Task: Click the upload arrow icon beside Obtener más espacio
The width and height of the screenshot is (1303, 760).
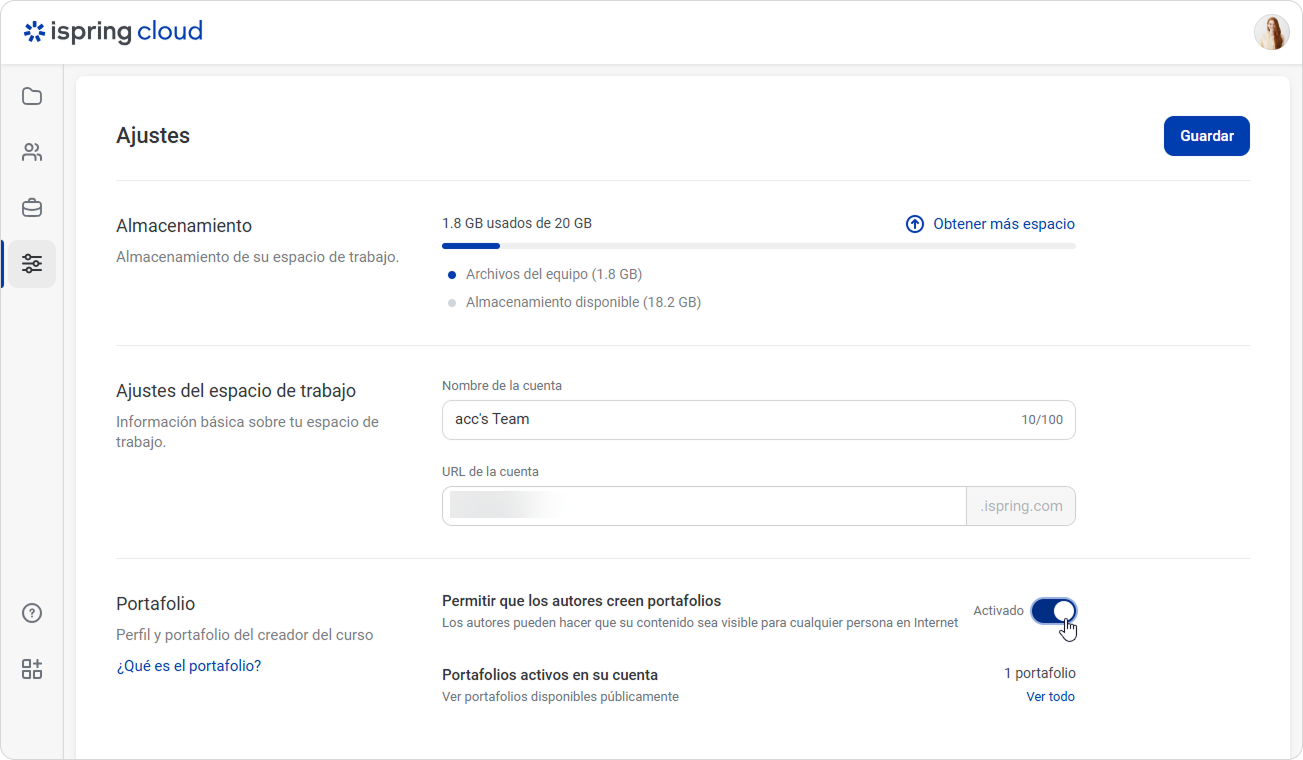Action: pos(915,224)
